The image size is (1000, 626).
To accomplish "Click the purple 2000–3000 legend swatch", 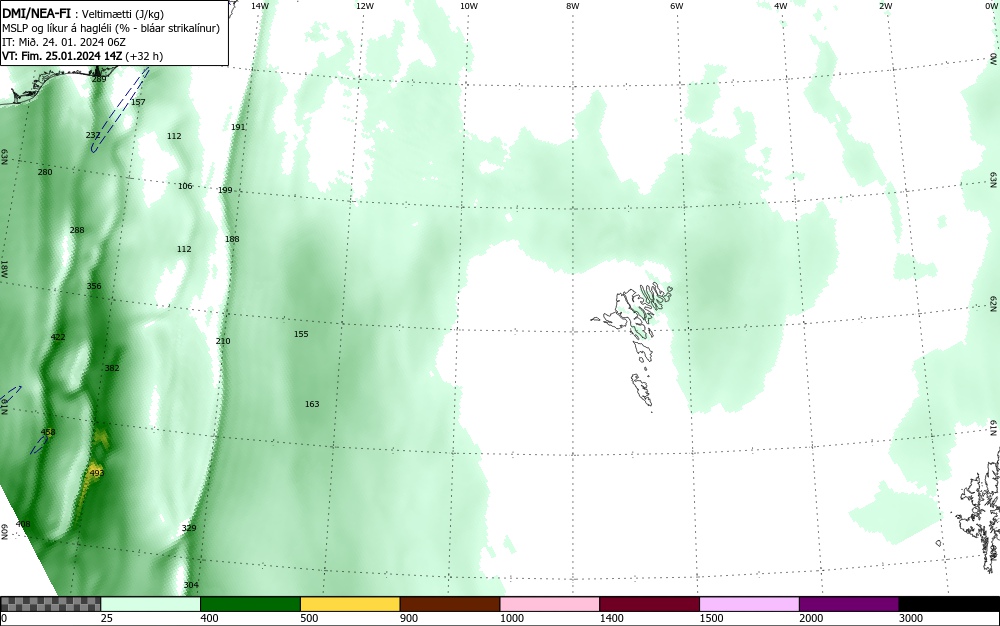I will pyautogui.click(x=849, y=604).
